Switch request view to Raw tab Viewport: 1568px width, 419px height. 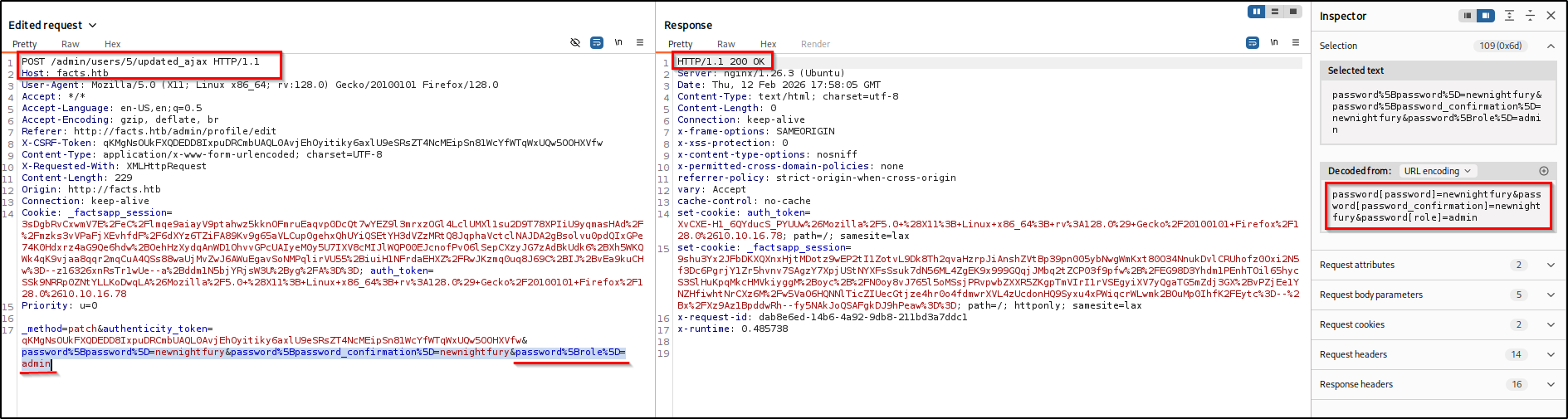(x=71, y=44)
